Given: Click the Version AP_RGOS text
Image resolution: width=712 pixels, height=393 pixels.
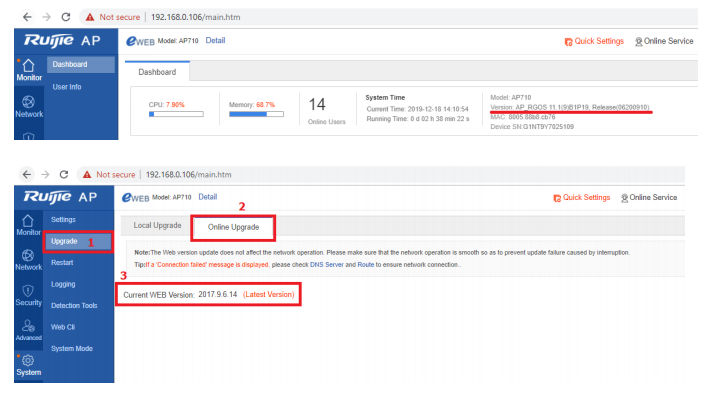Looking at the screenshot, I should [570, 107].
